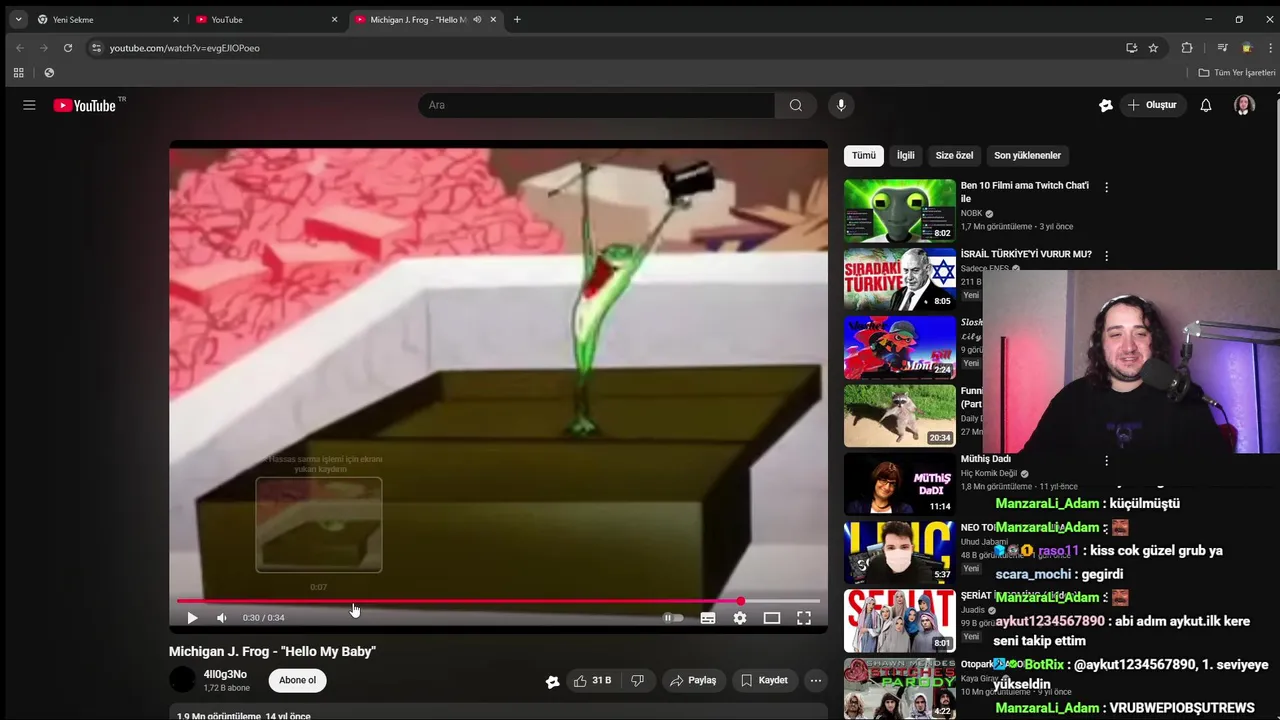Viewport: 1280px width, 720px height.
Task: Open options for 'Müthiş Dadı' video
Action: 1106,460
